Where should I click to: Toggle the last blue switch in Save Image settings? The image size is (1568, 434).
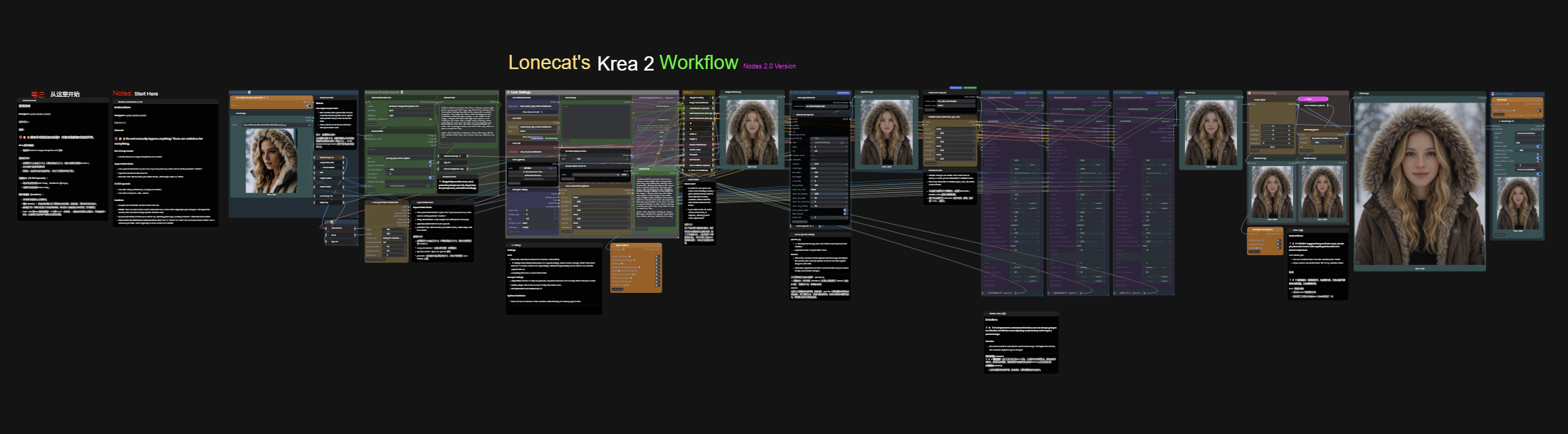coord(1539,174)
